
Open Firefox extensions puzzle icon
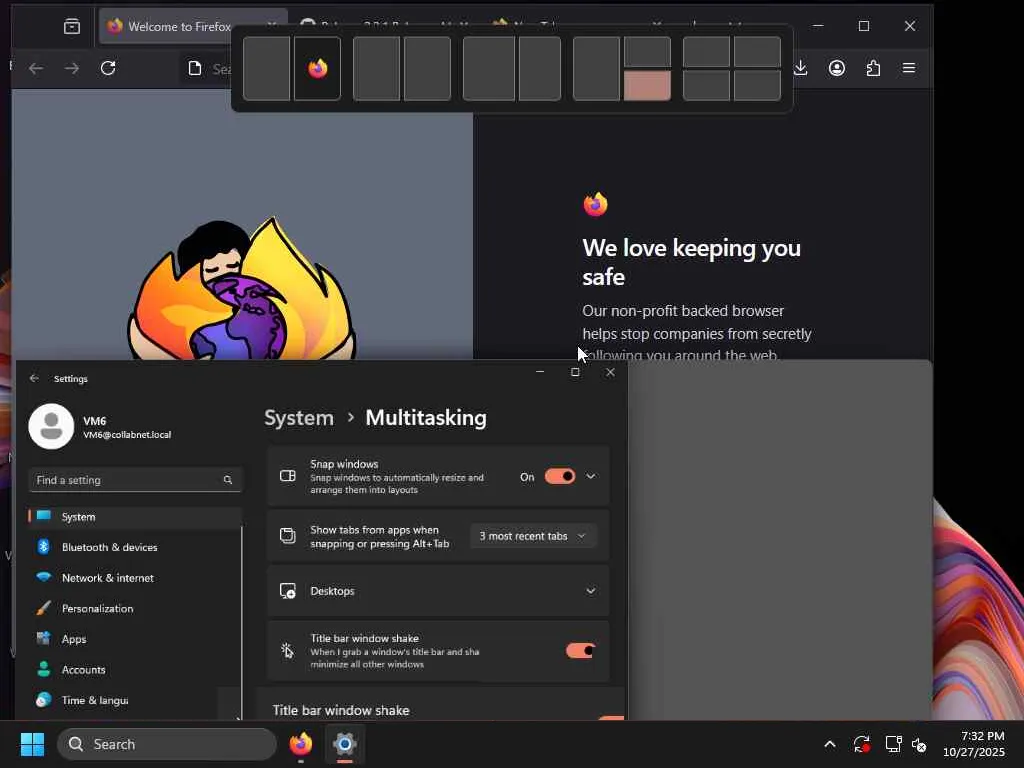click(x=873, y=68)
